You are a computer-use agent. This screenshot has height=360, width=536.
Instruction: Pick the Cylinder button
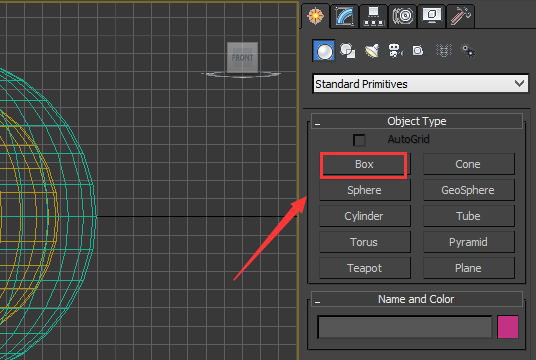click(x=364, y=216)
